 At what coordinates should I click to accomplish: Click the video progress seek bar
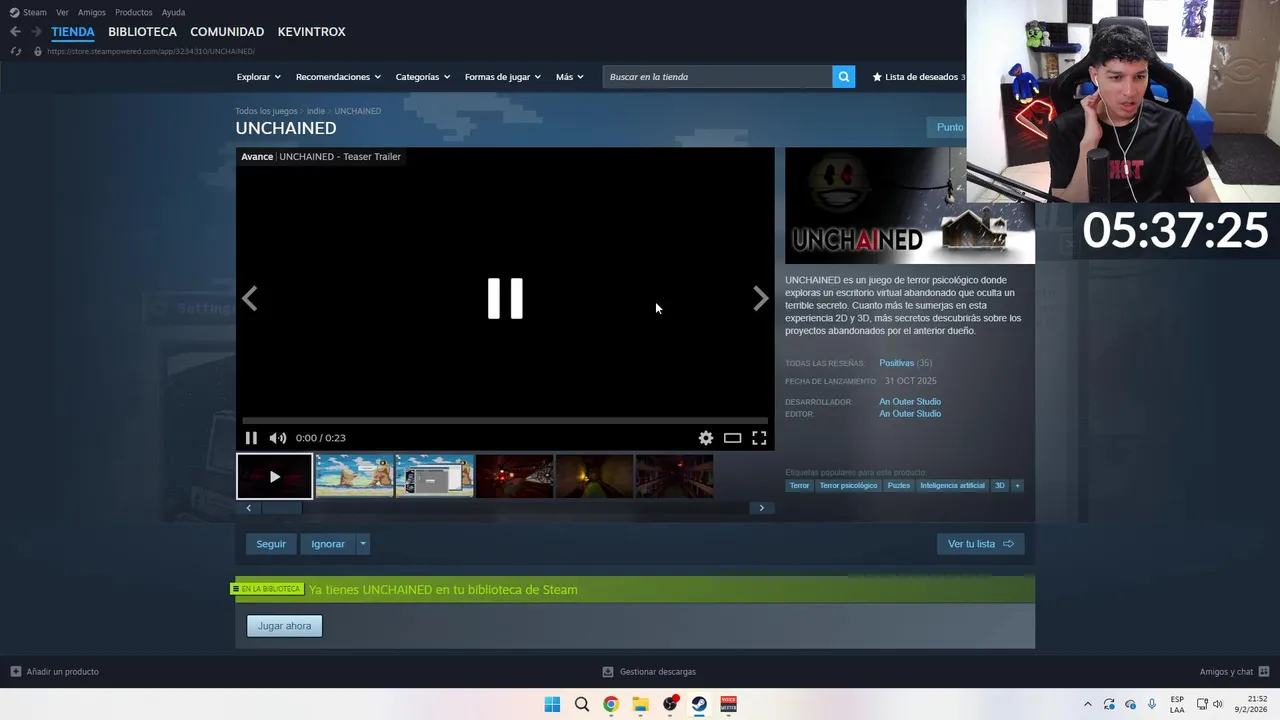(x=505, y=421)
